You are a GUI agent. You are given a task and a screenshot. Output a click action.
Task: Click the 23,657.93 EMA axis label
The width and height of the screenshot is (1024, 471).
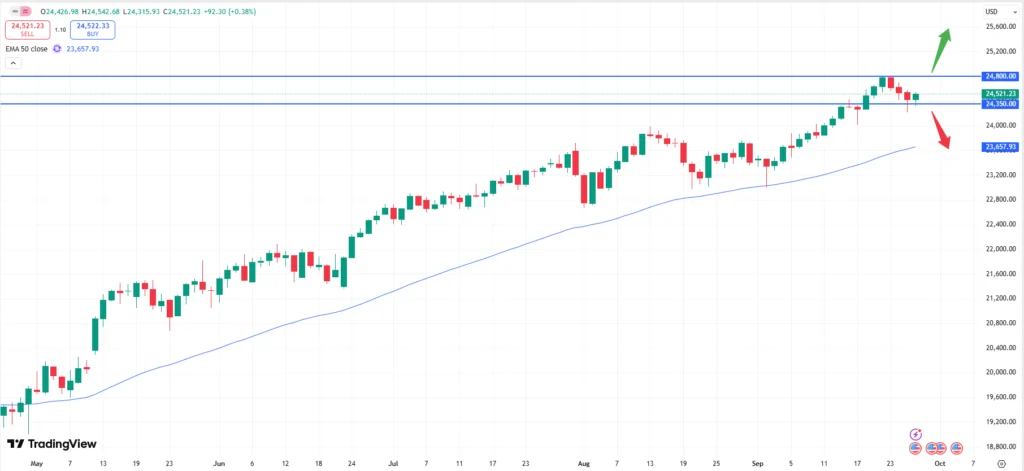click(x=1001, y=147)
